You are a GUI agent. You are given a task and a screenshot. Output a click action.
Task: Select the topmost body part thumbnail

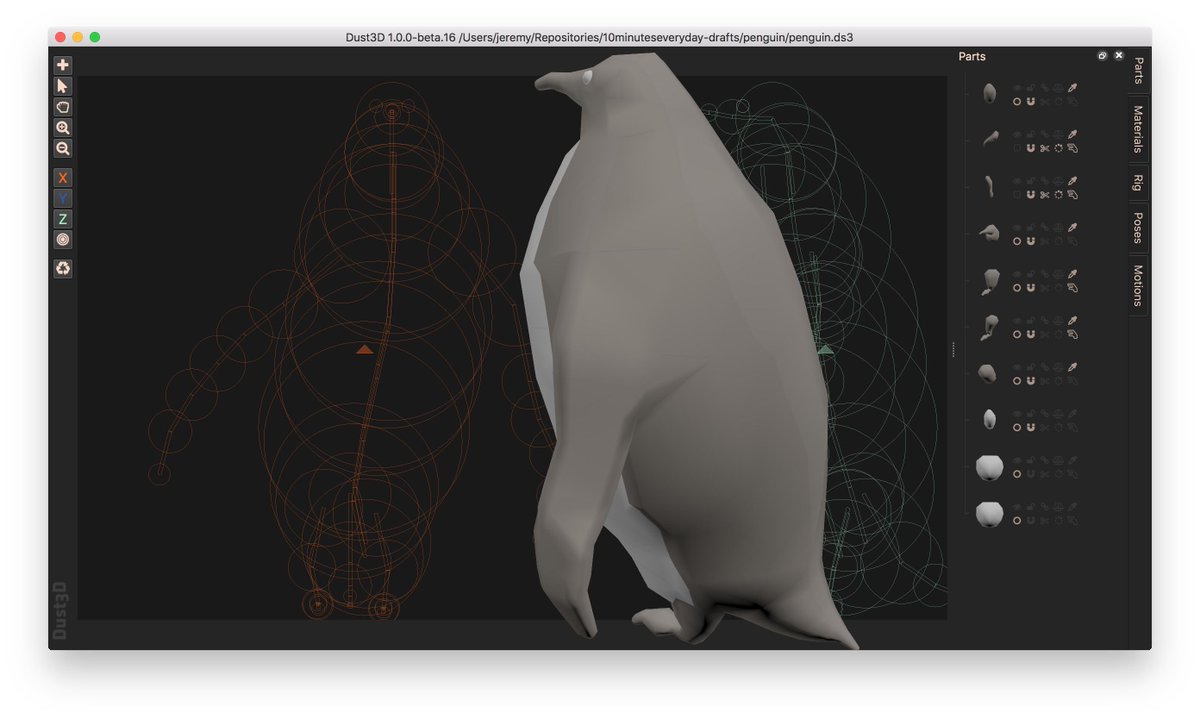989,94
